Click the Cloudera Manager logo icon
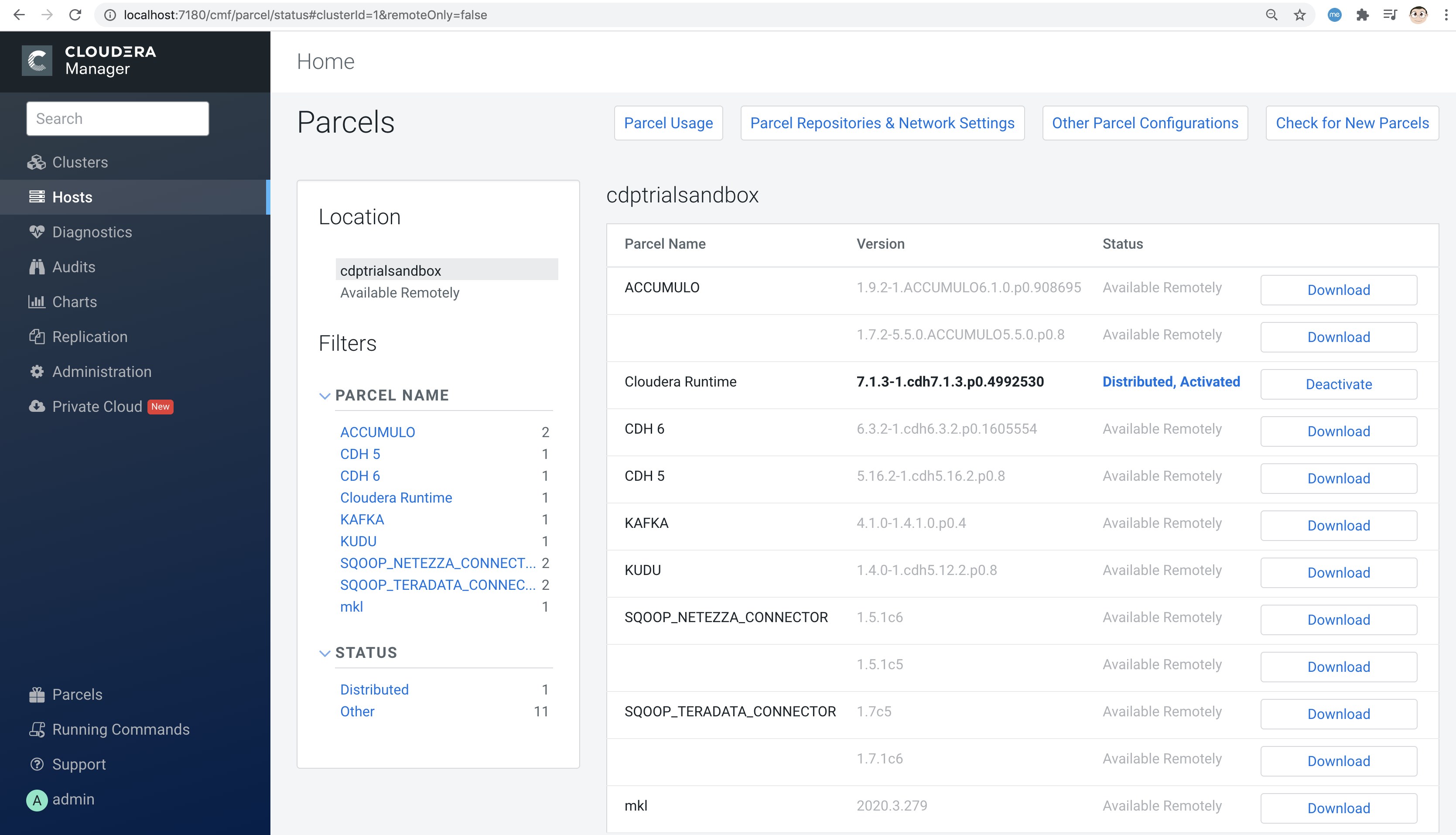 coord(37,61)
